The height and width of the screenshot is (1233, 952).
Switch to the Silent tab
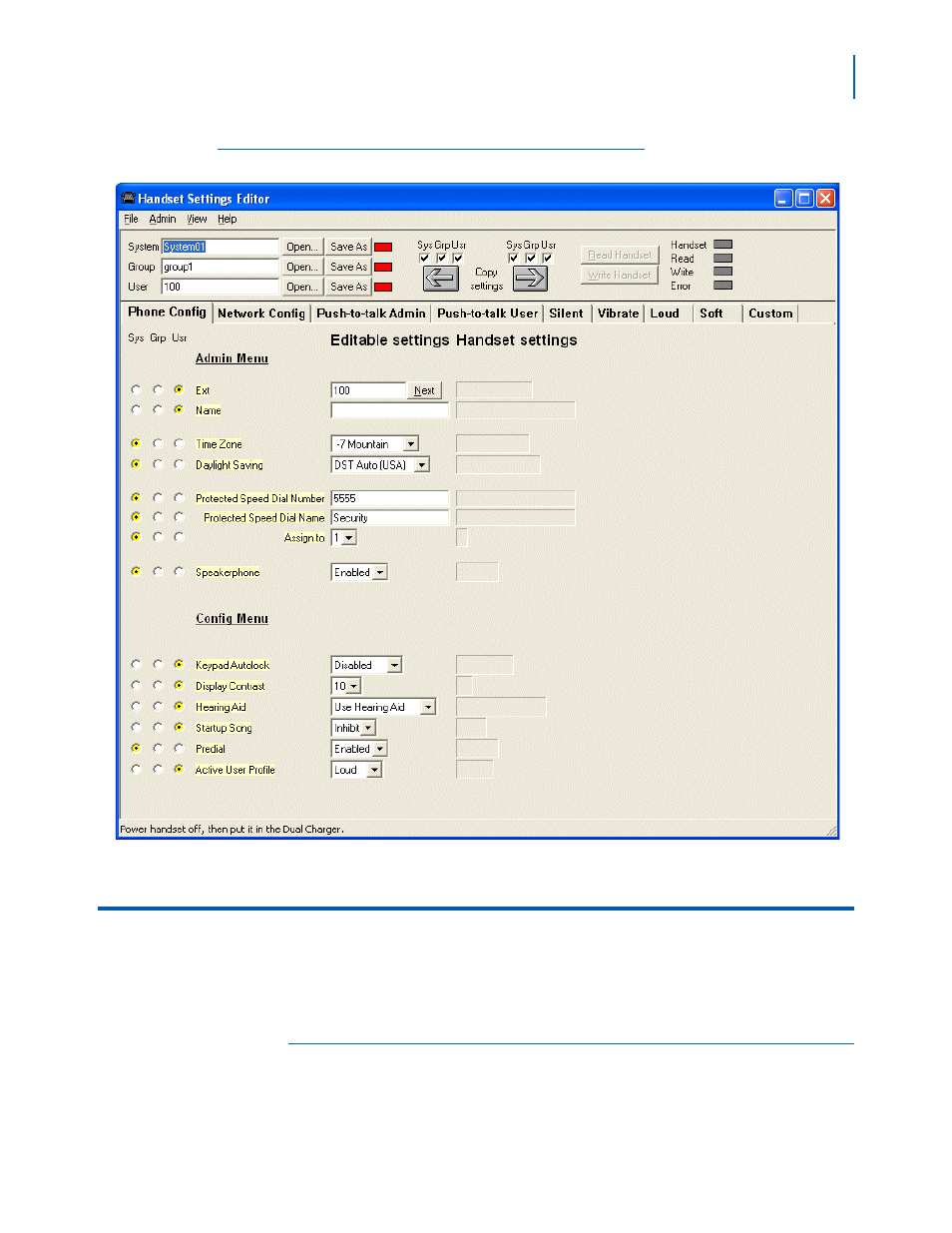coord(566,313)
